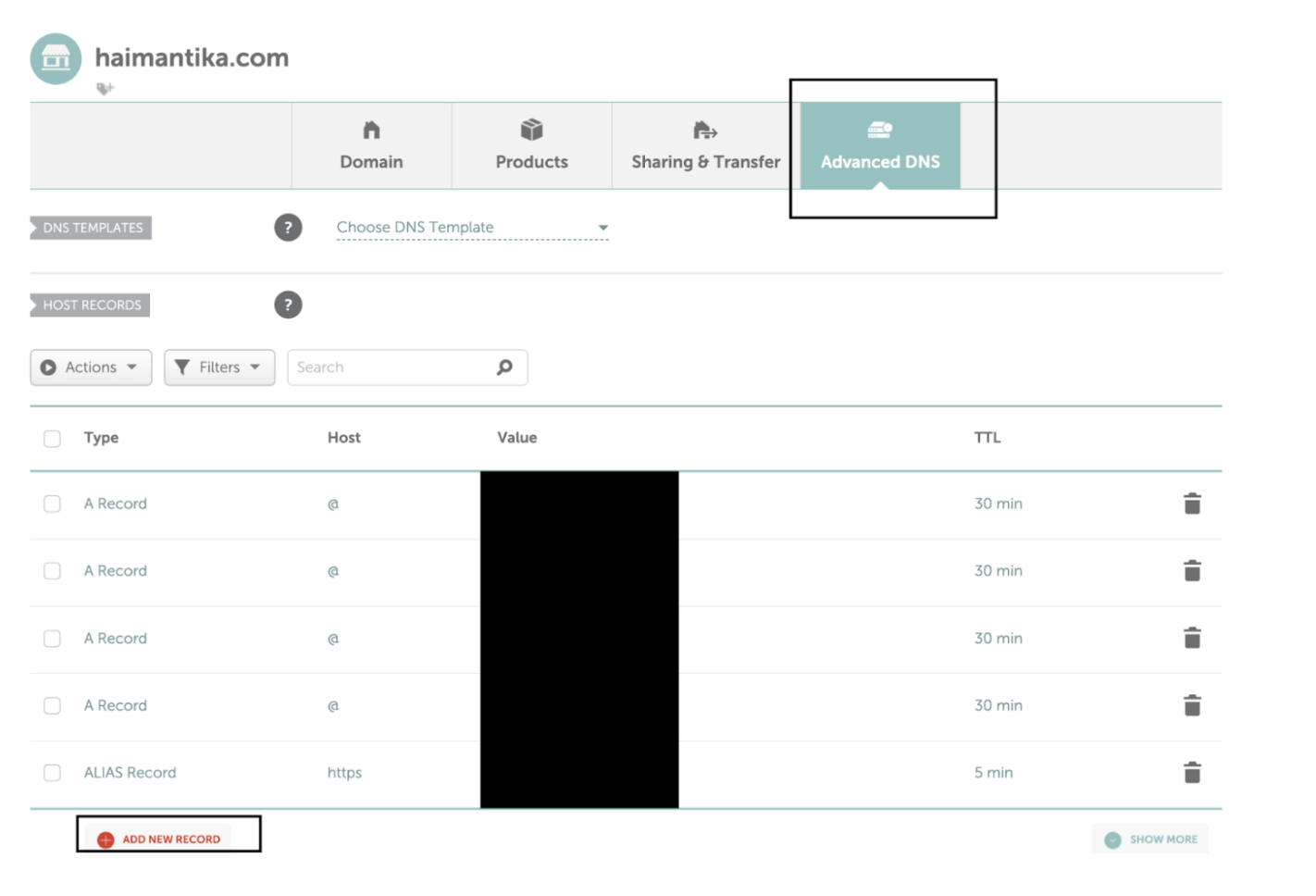The width and height of the screenshot is (1316, 896).
Task: Check the fourth A Record checkbox
Action: pyautogui.click(x=52, y=705)
